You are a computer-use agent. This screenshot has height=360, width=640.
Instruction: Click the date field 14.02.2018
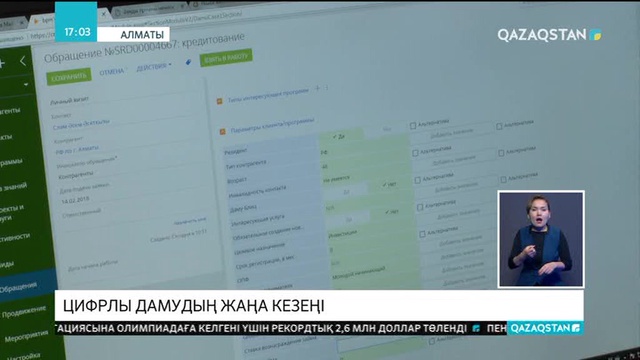point(75,200)
